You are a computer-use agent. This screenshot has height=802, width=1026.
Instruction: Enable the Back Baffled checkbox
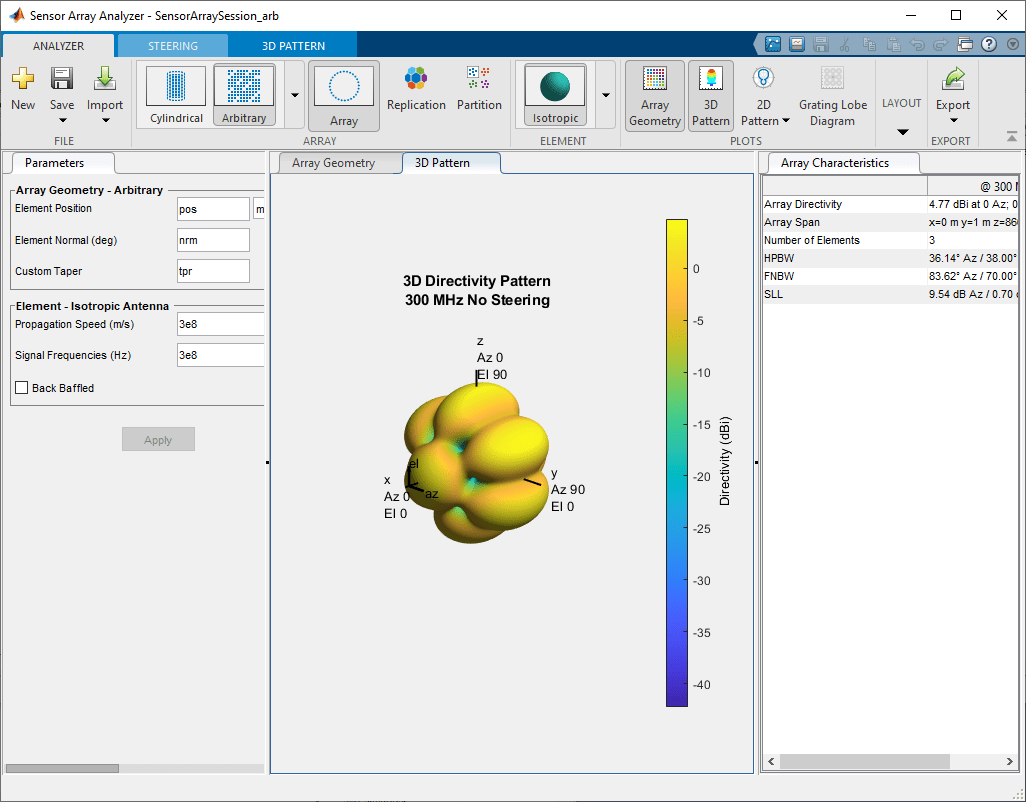coord(22,388)
